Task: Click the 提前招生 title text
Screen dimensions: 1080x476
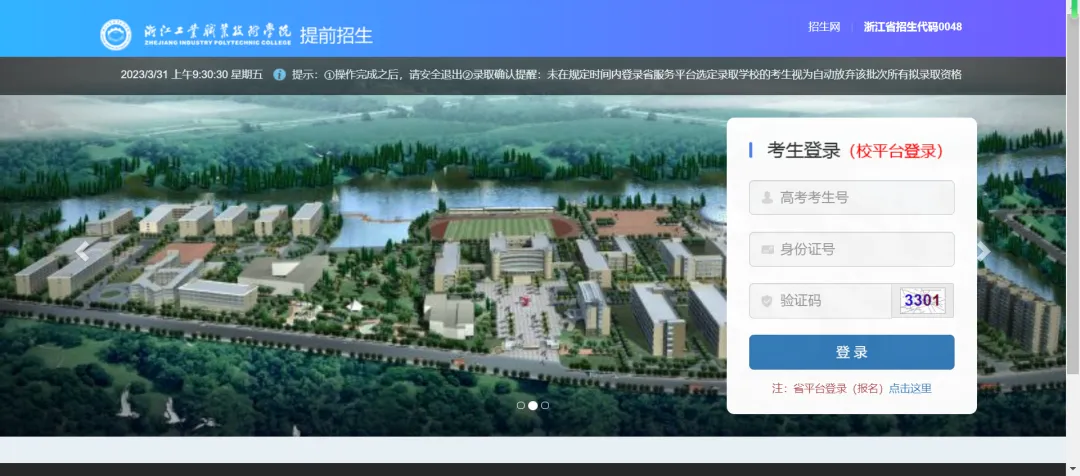Action: (336, 36)
